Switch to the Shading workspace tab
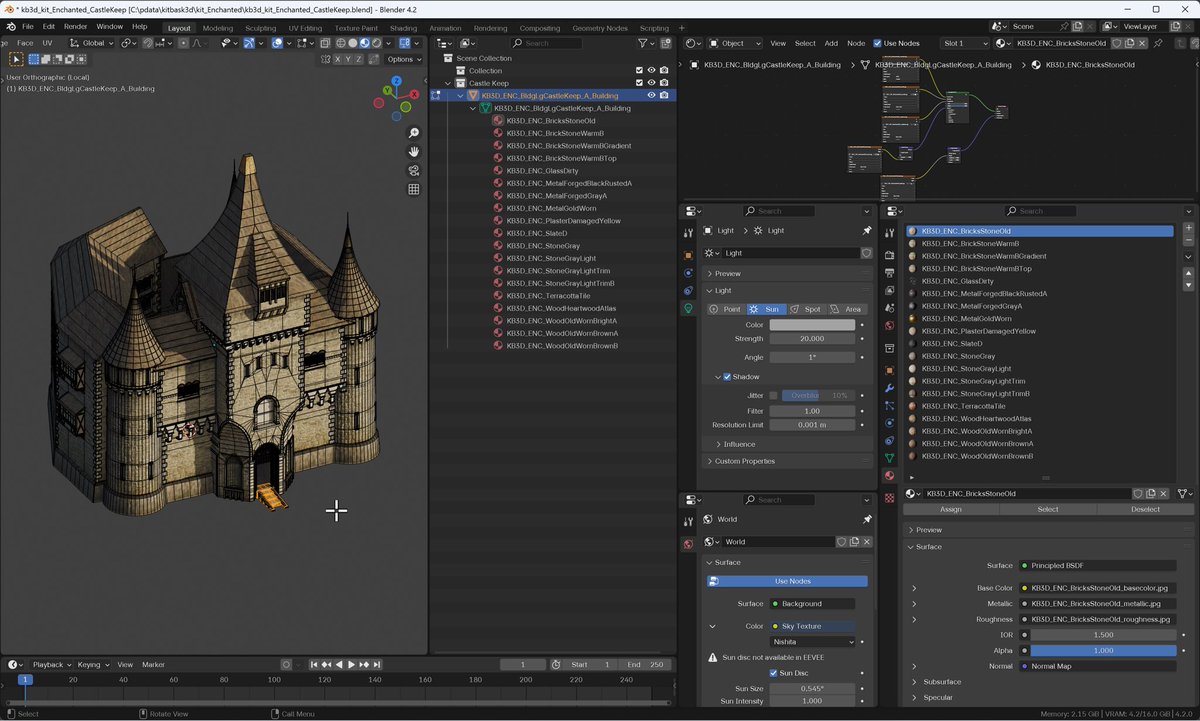This screenshot has height=721, width=1200. (404, 28)
